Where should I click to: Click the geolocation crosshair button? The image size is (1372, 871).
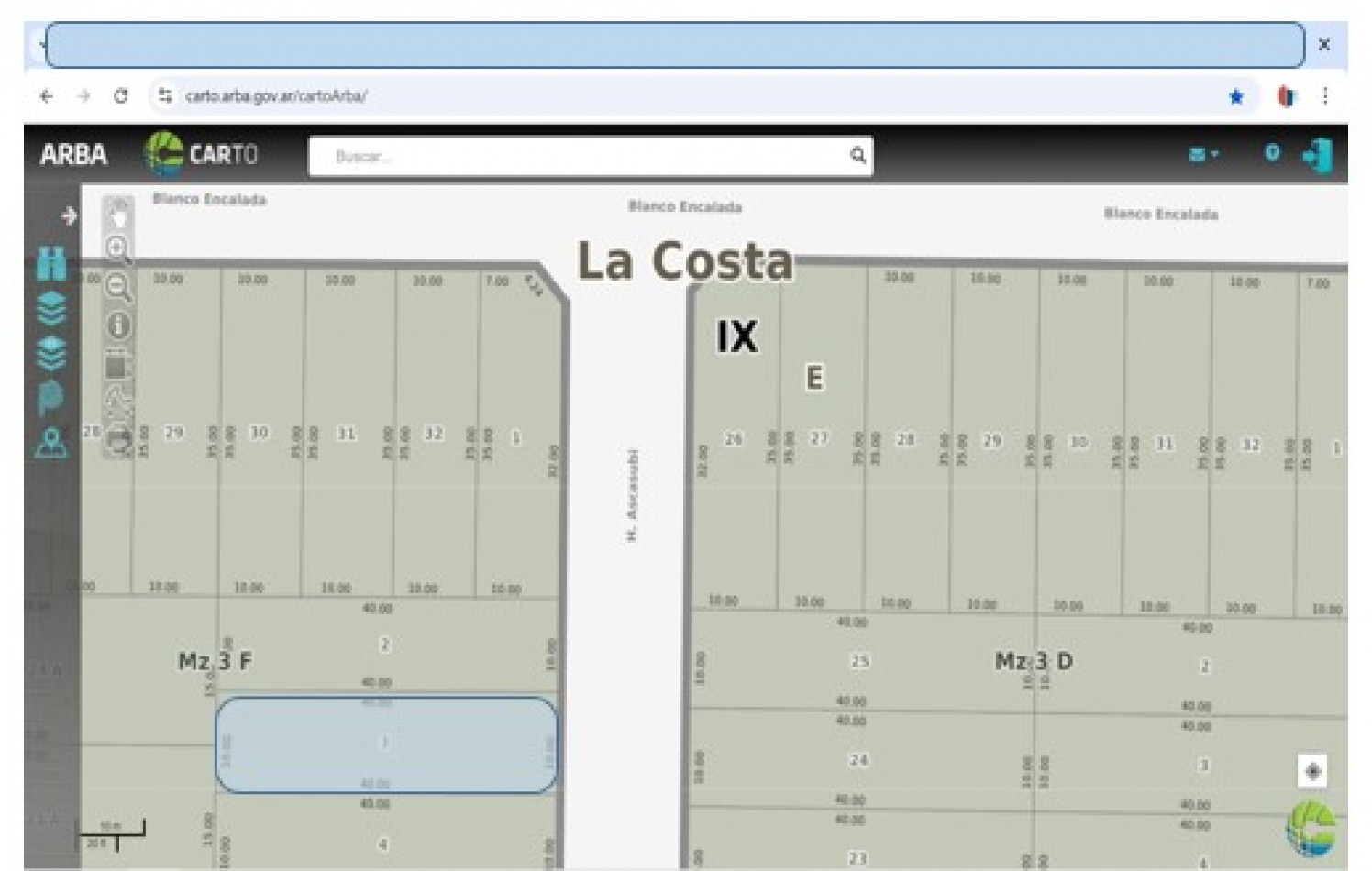[x=1312, y=771]
